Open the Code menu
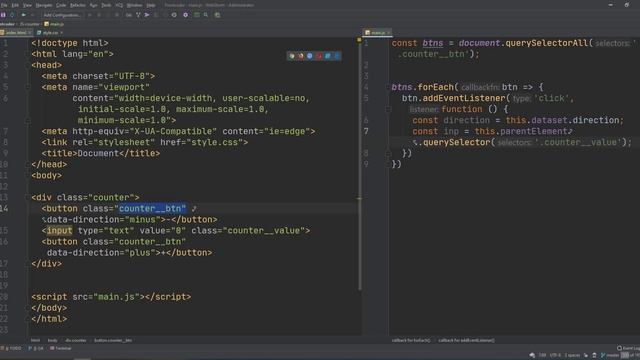Image resolution: width=640 pixels, height=360 pixels. point(61,5)
